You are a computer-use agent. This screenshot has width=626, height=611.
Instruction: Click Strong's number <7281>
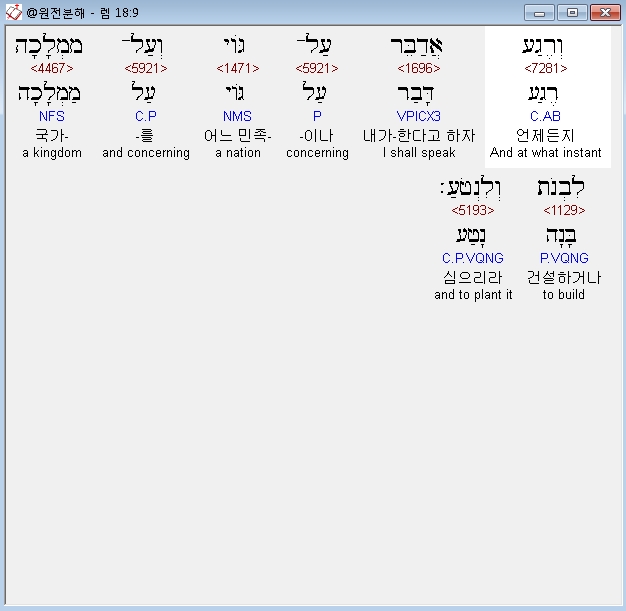pos(545,68)
